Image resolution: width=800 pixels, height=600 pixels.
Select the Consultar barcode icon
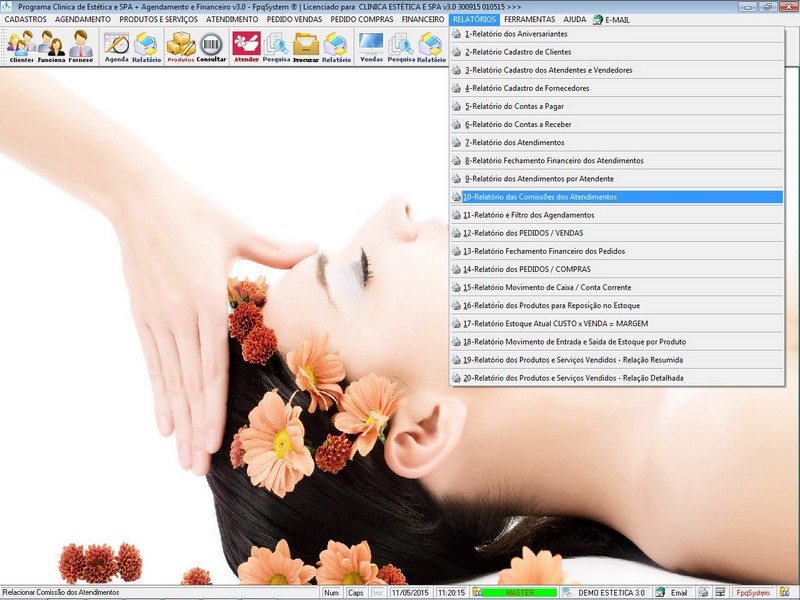211,46
